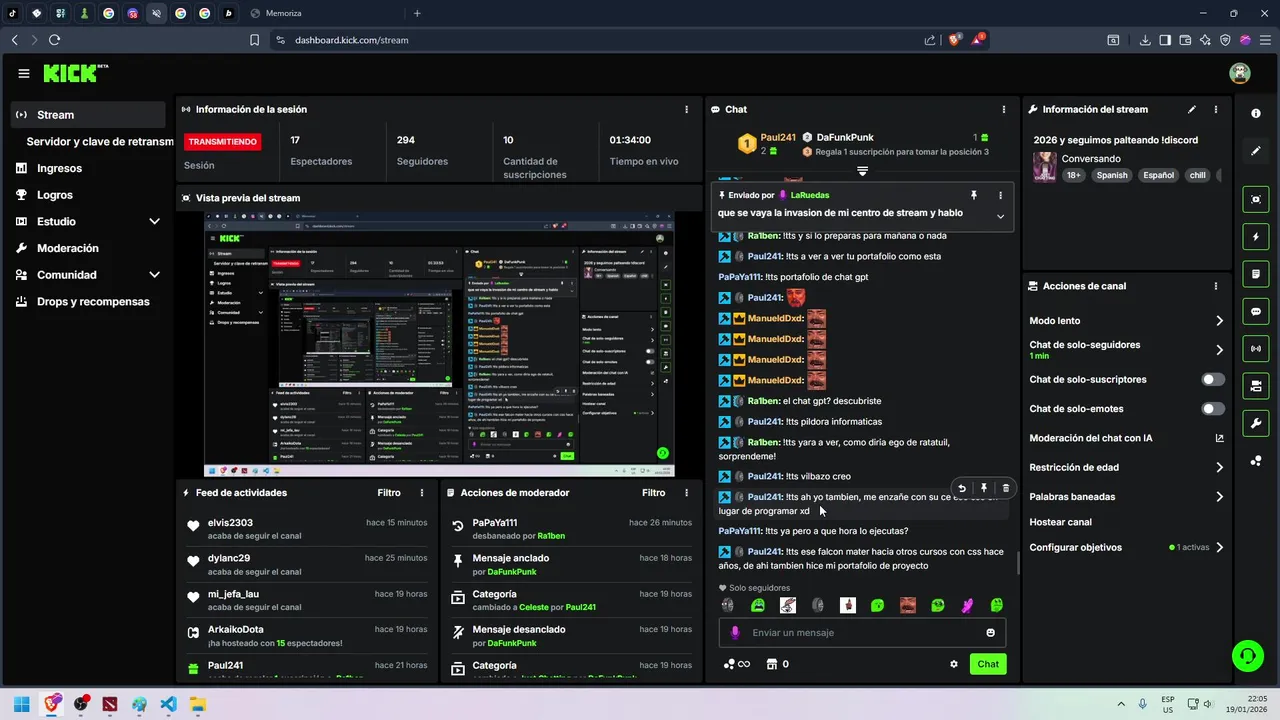
Task: Click the lightning bolt icon in the right sidebar
Action: click(x=1256, y=237)
